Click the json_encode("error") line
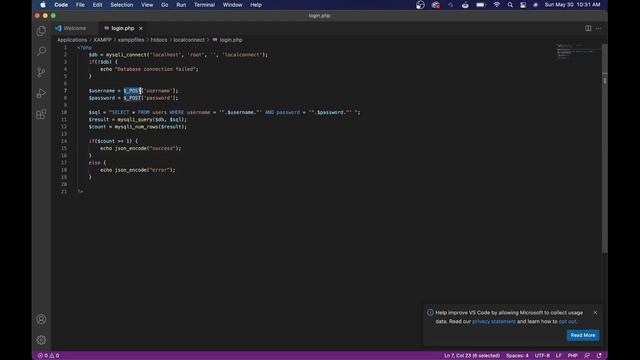The image size is (640, 360). [x=138, y=170]
